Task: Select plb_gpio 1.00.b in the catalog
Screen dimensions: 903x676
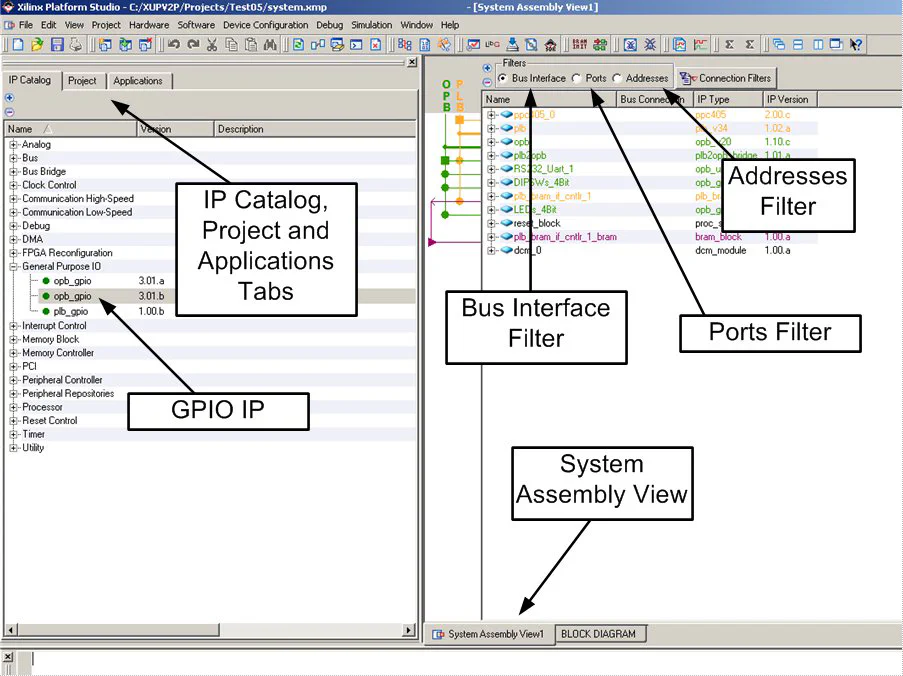Action: pos(71,311)
